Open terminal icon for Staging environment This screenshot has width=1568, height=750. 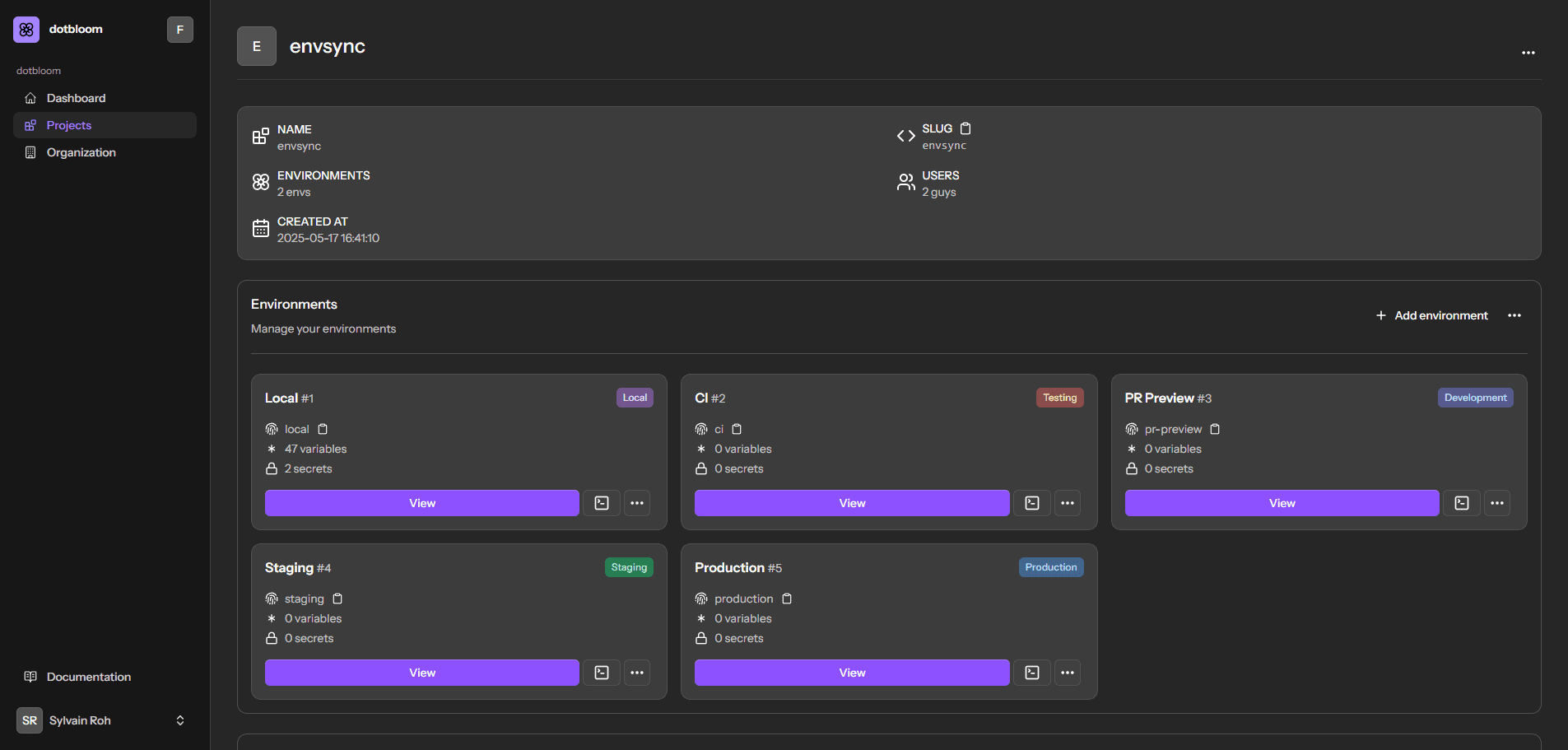[602, 673]
